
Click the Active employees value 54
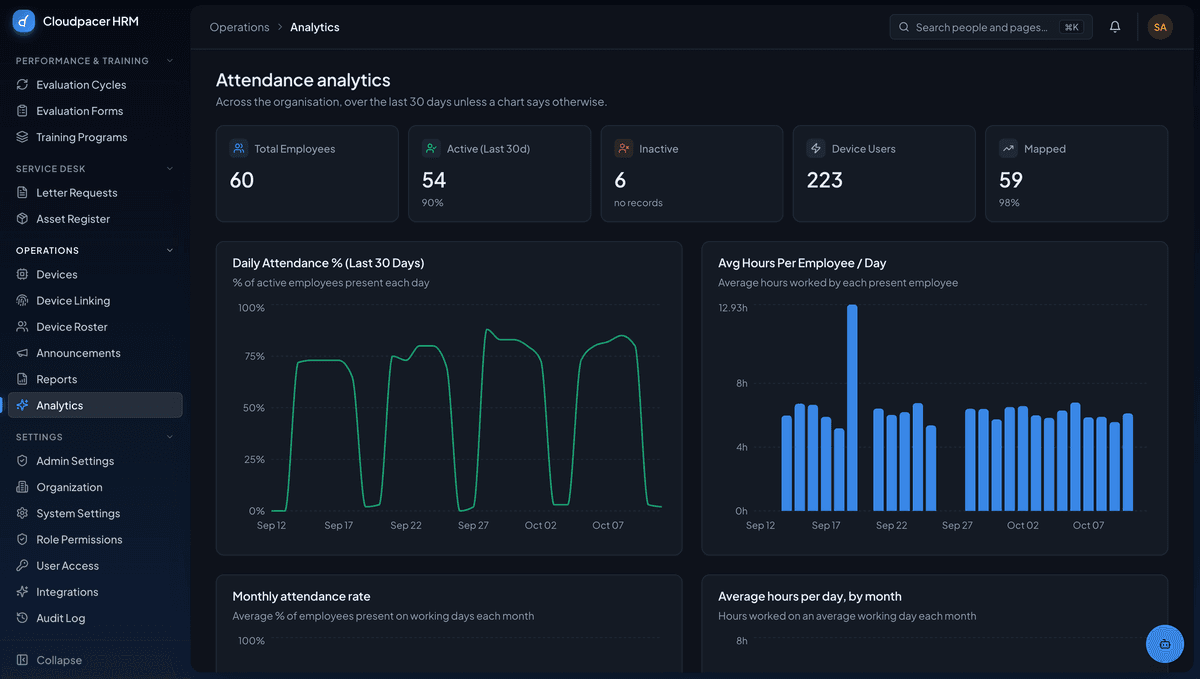coord(434,180)
